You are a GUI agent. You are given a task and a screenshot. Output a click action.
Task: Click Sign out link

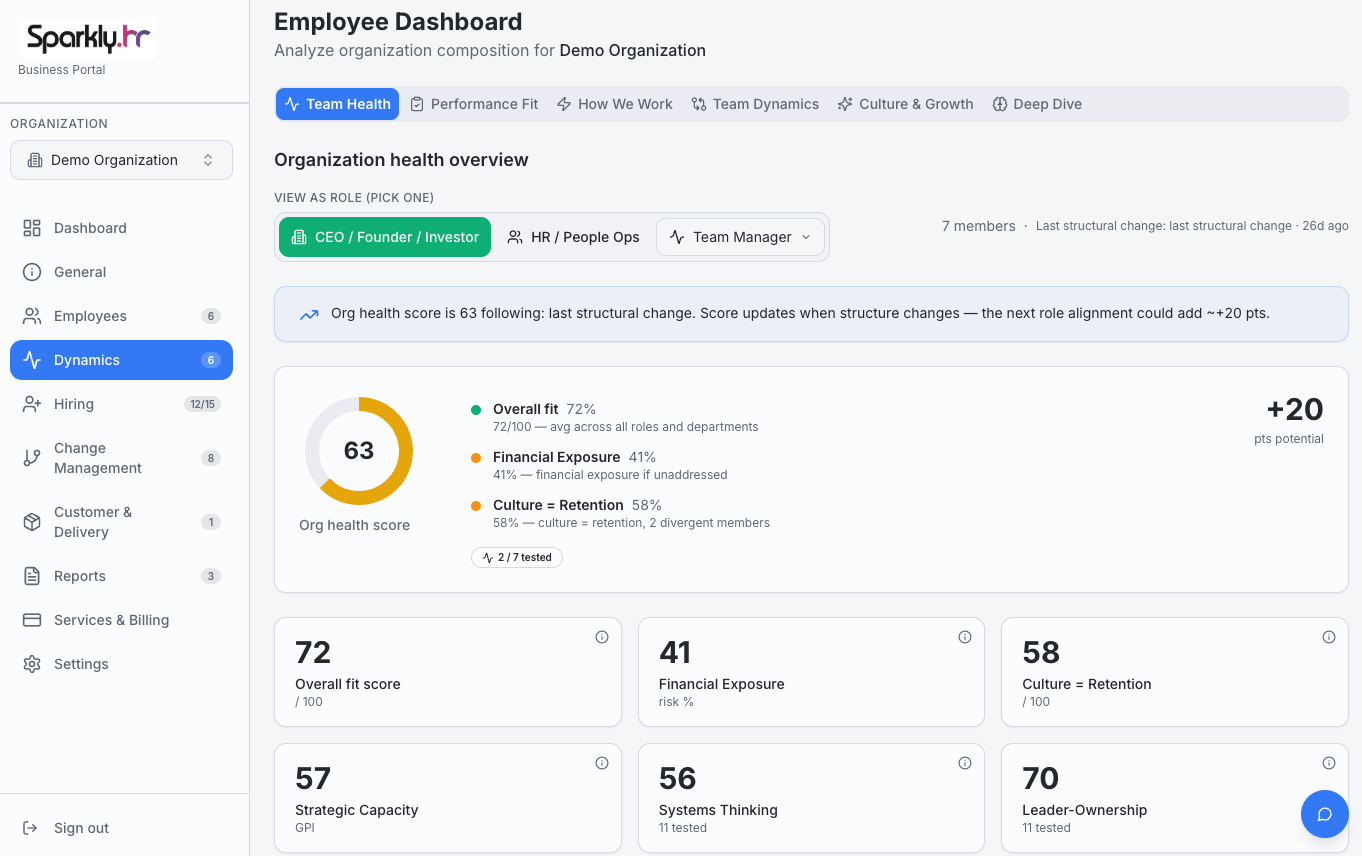pos(81,828)
